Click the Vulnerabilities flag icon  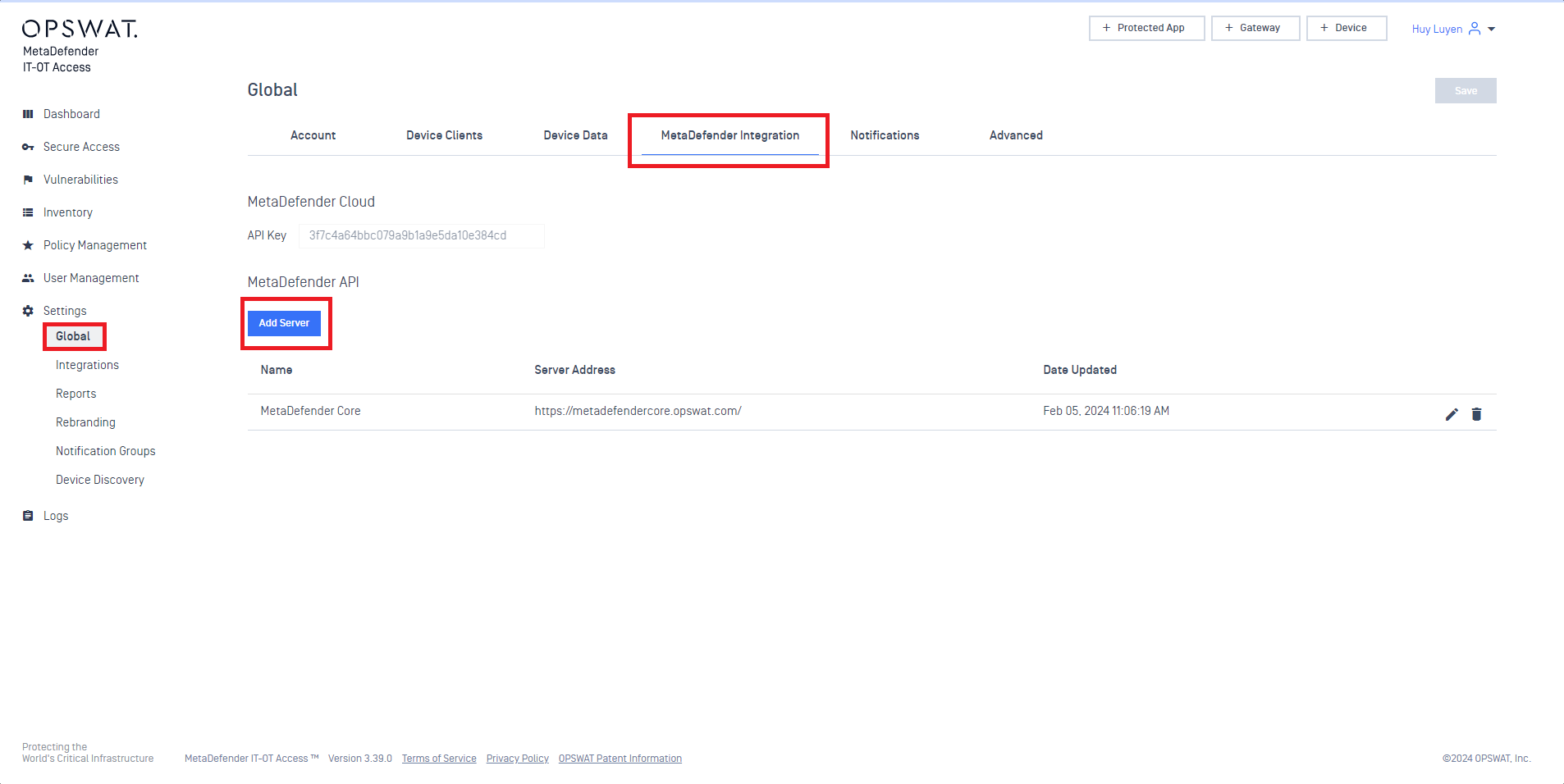(28, 180)
